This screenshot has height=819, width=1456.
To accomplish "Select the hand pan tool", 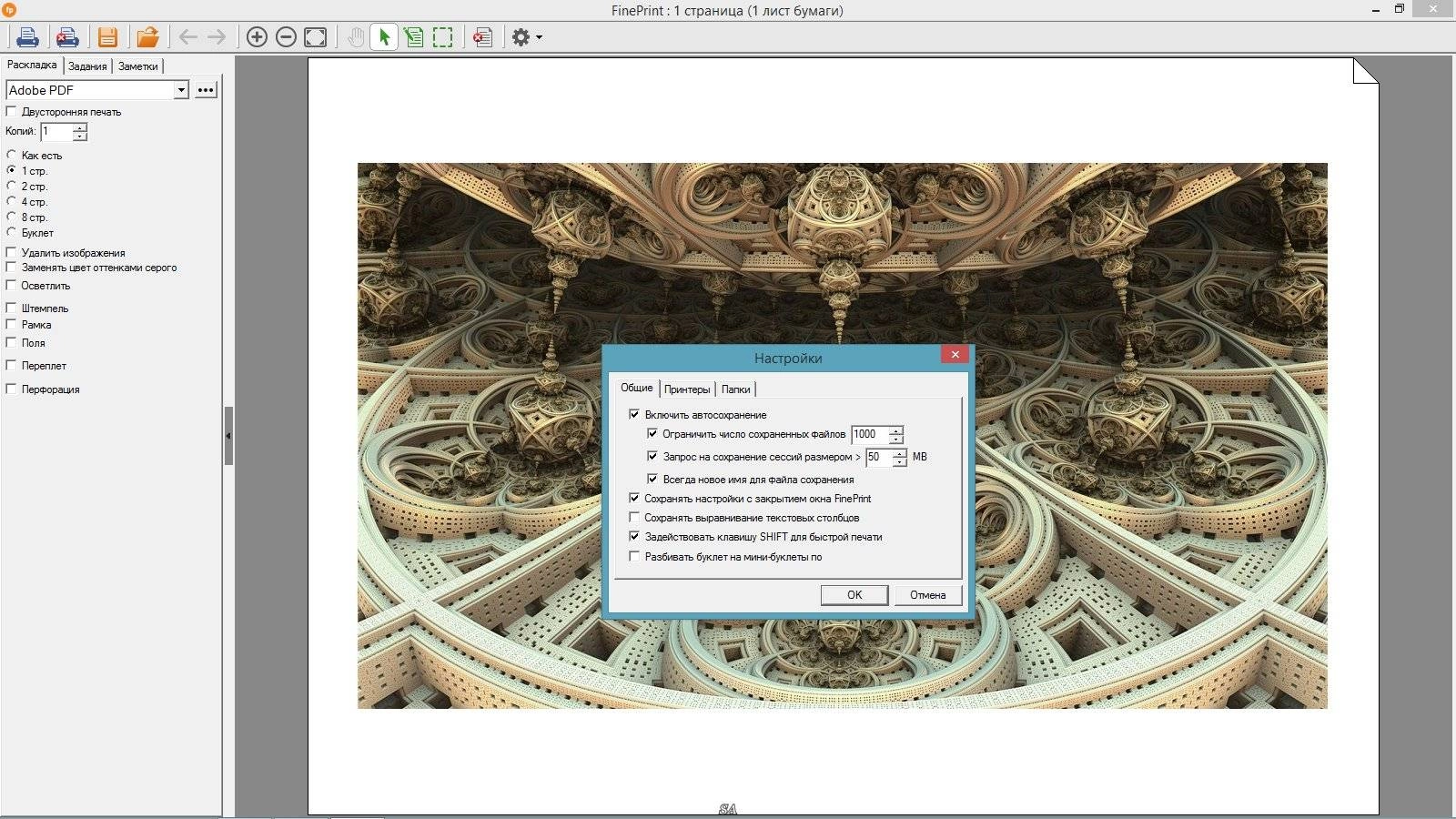I will coord(355,37).
